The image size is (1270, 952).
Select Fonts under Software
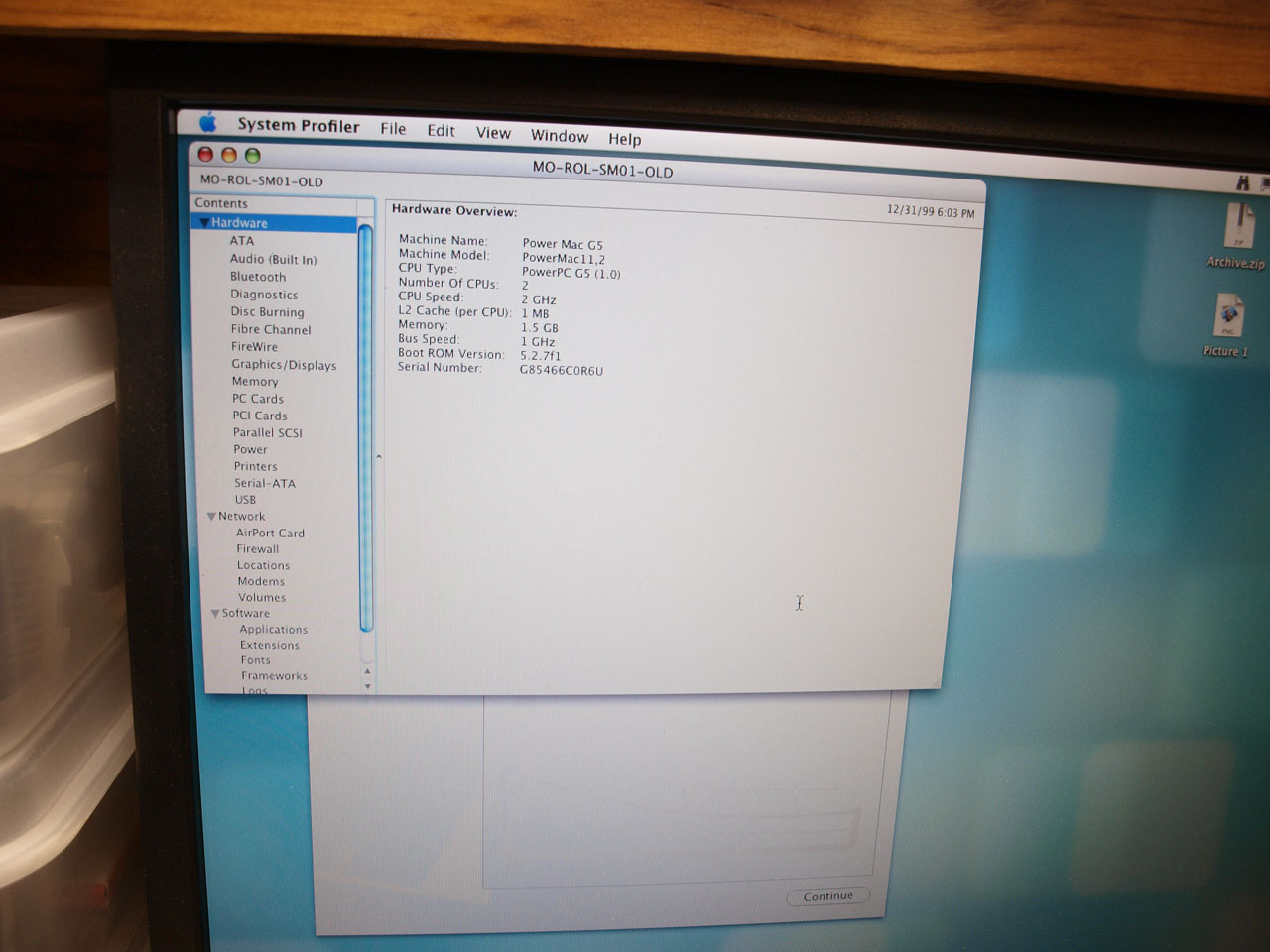pos(255,660)
